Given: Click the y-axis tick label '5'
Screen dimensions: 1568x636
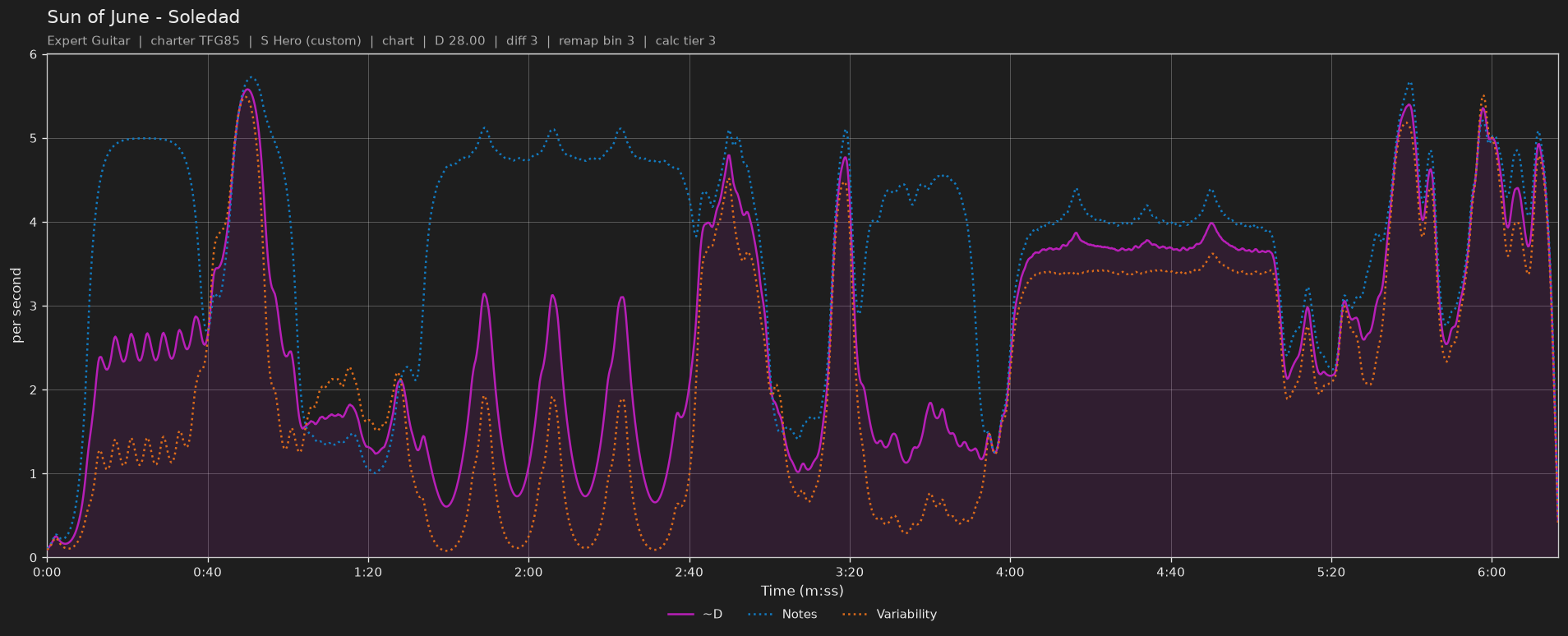Looking at the screenshot, I should coord(34,139).
